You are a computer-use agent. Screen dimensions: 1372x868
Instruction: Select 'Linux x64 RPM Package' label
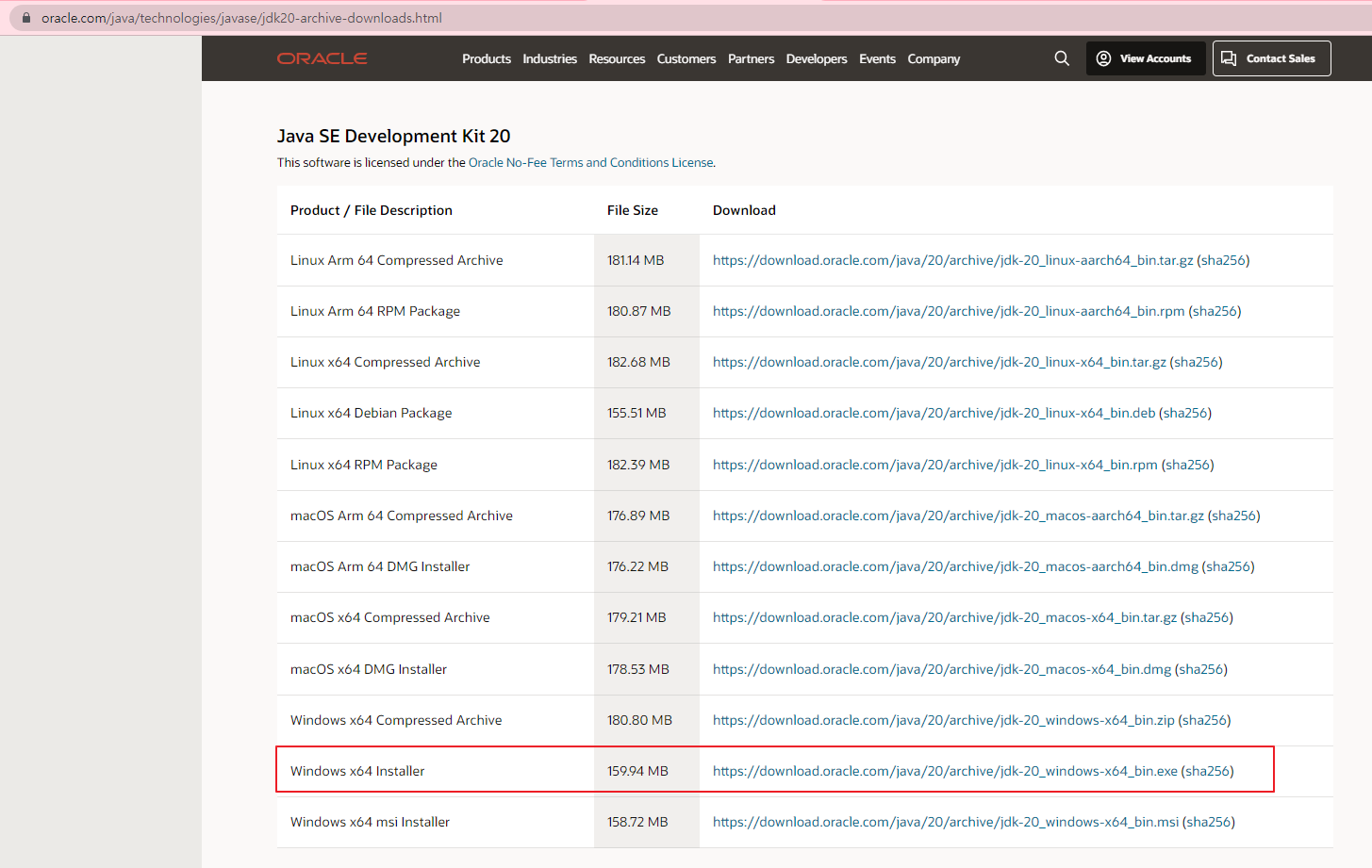pos(364,465)
